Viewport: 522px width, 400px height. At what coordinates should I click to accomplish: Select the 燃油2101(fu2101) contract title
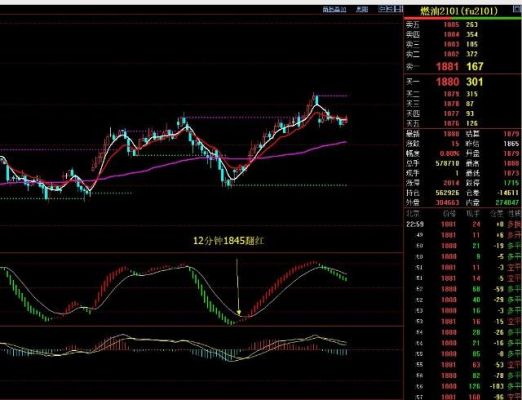click(x=459, y=11)
